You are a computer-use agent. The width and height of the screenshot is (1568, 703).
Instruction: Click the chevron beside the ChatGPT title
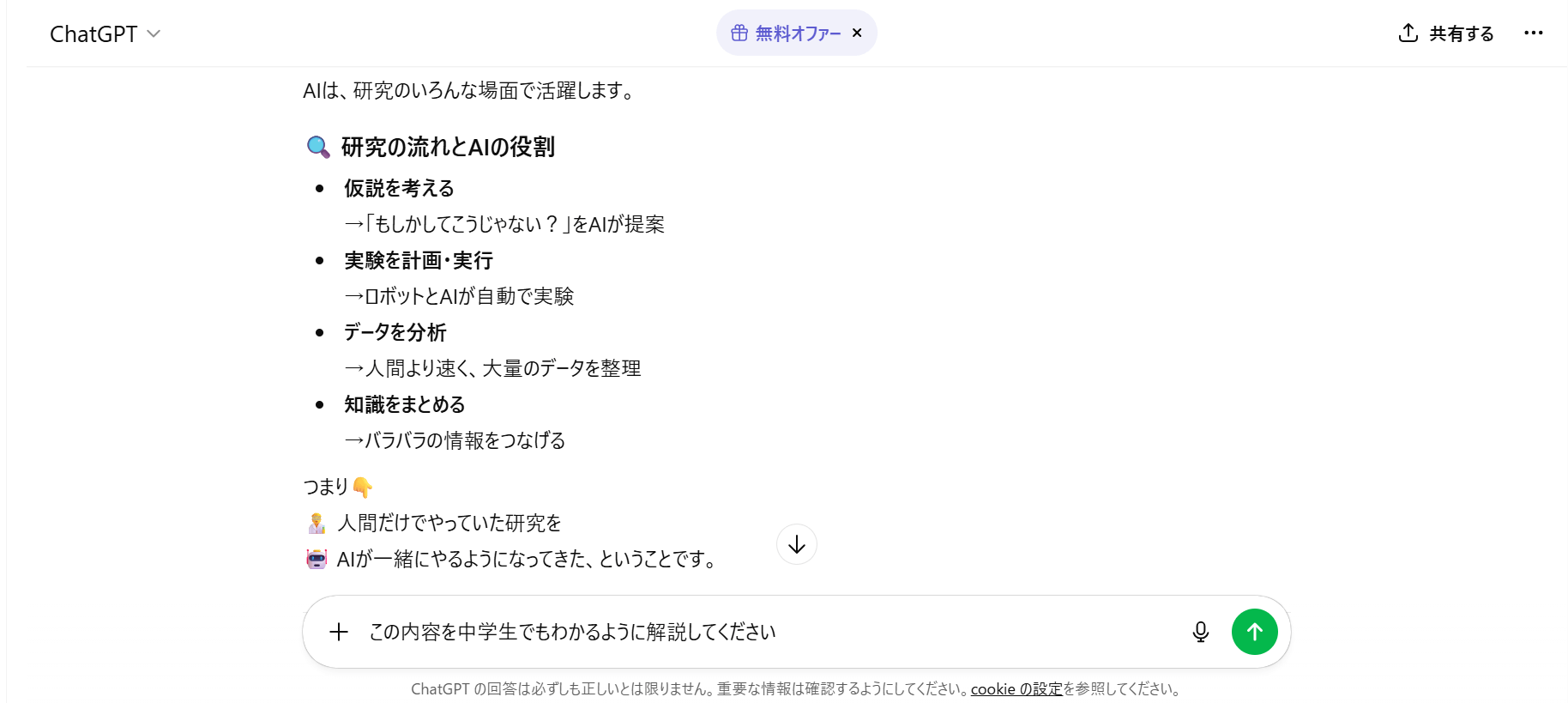[154, 33]
